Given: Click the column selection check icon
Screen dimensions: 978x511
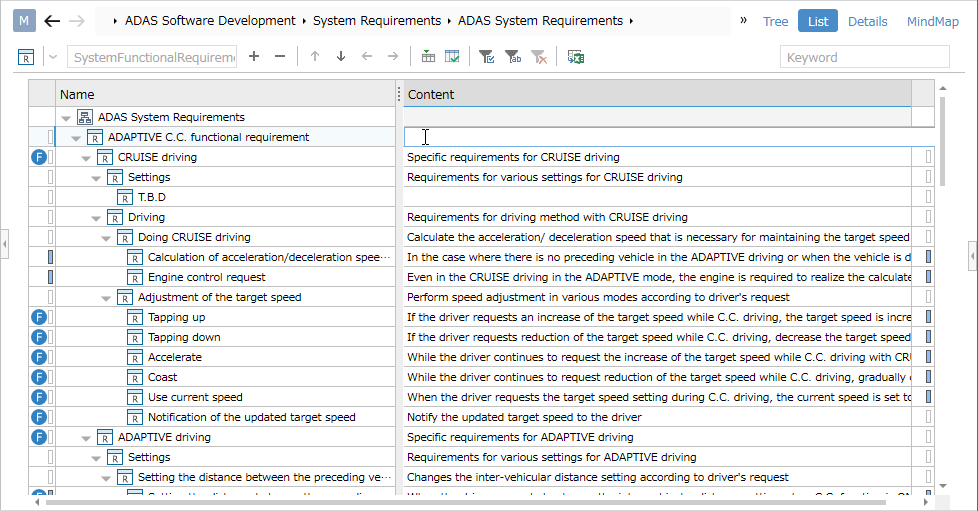Looking at the screenshot, I should [452, 57].
